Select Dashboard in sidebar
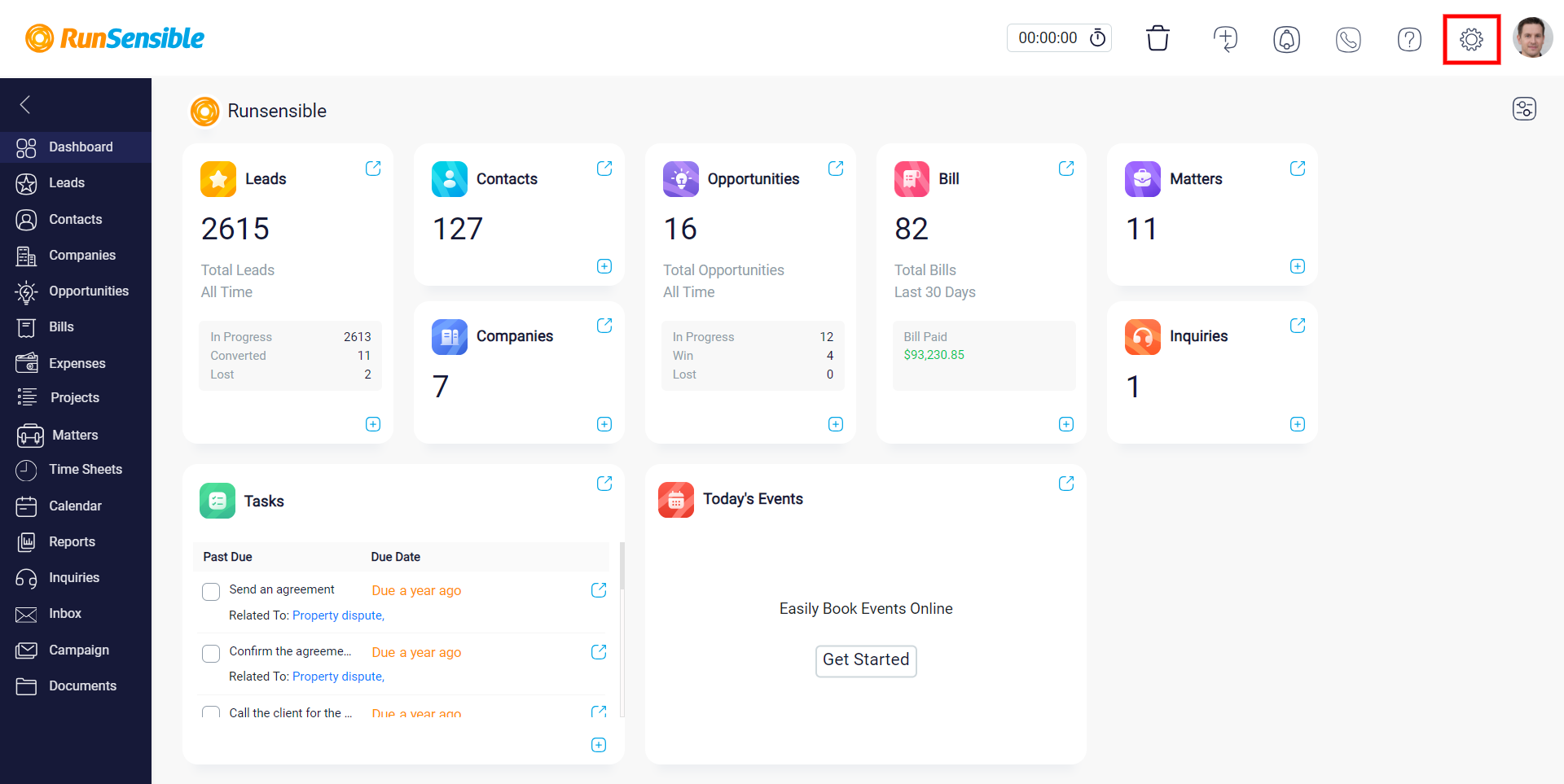 (x=76, y=147)
